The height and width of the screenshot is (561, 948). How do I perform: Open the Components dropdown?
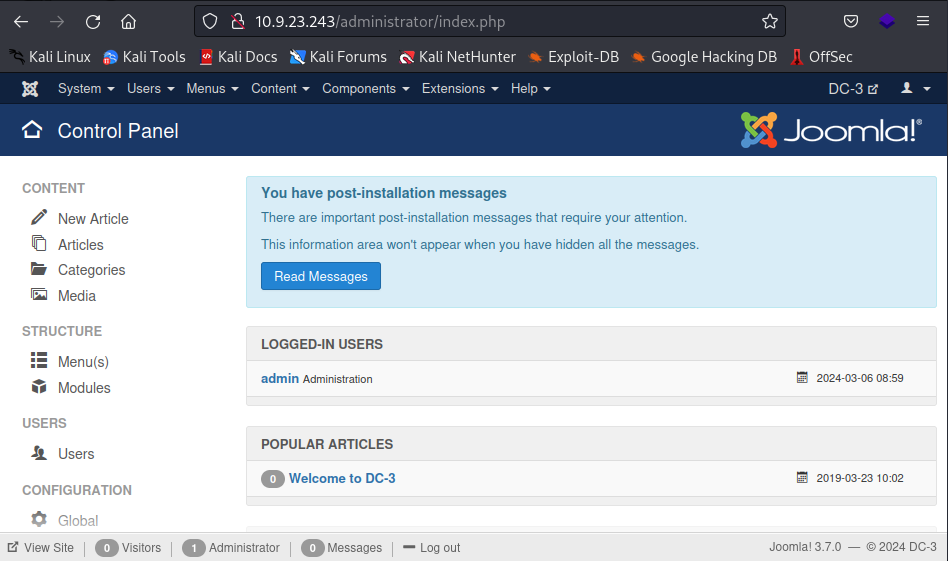pos(366,88)
